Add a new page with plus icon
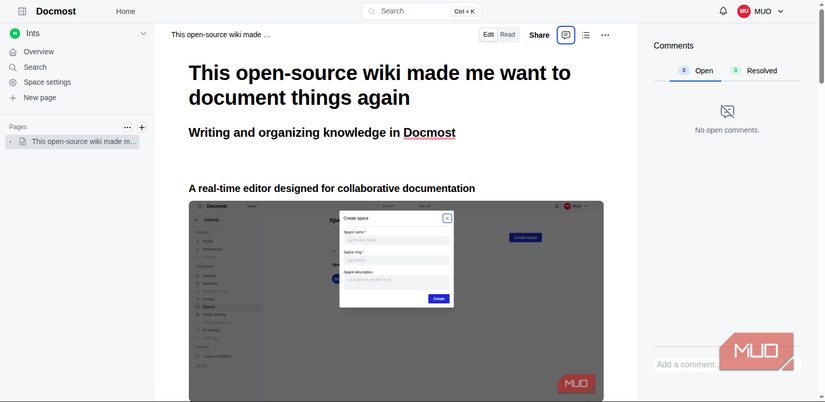 pos(142,127)
